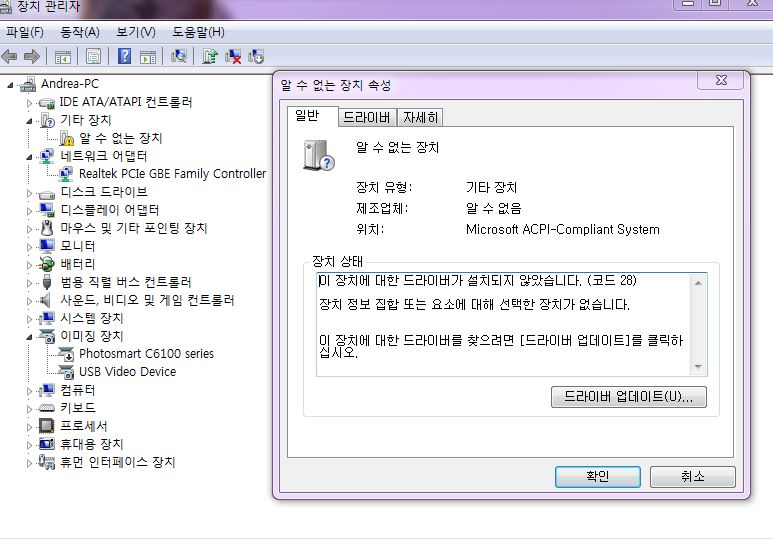Select the 알 수 없는 장치 warning icon
This screenshot has height=540, width=773.
pos(67,138)
